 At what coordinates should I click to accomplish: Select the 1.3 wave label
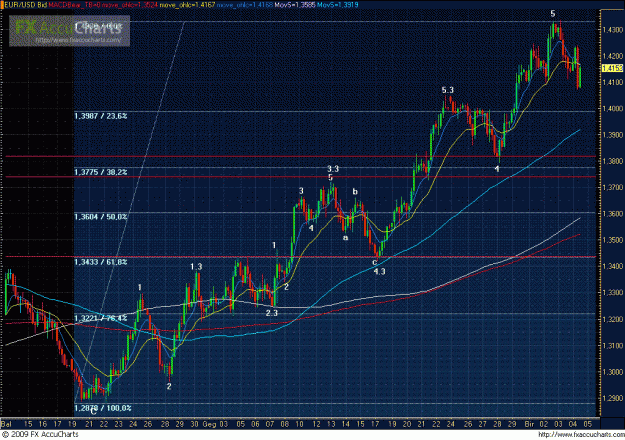pyautogui.click(x=196, y=267)
